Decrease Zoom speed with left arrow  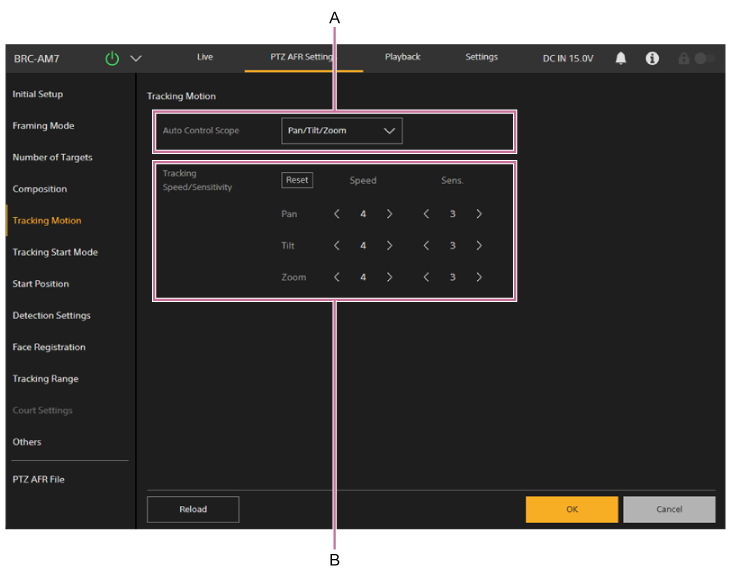pyautogui.click(x=337, y=277)
